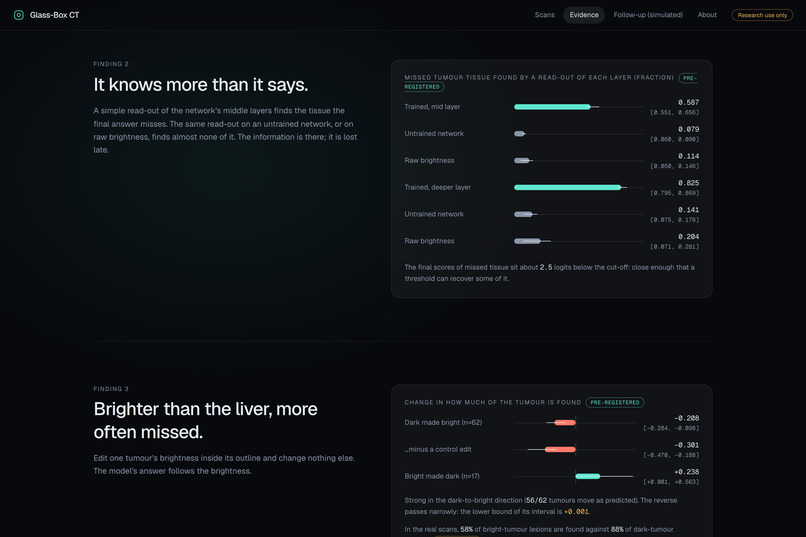Click Bright made dark (n=17) label
806x537 pixels.
442,476
